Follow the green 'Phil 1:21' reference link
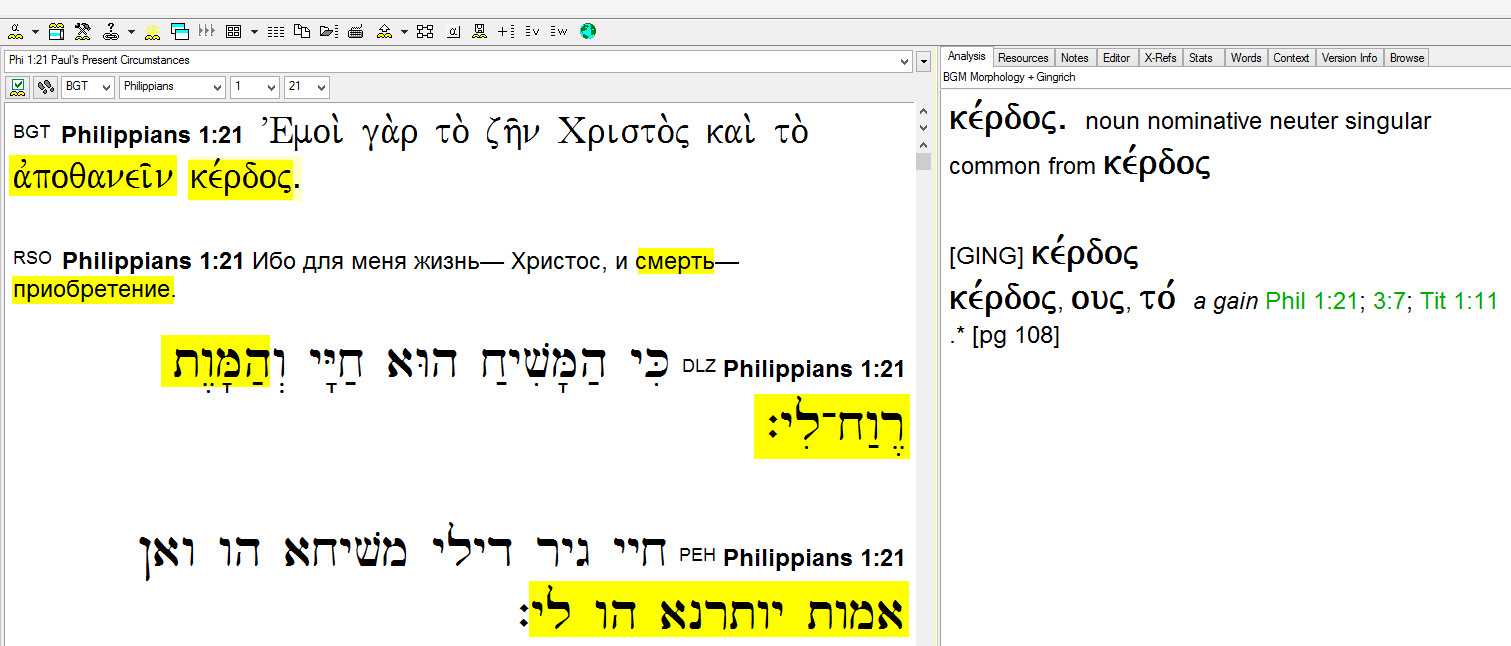Viewport: 1511px width, 646px height. coord(1312,301)
